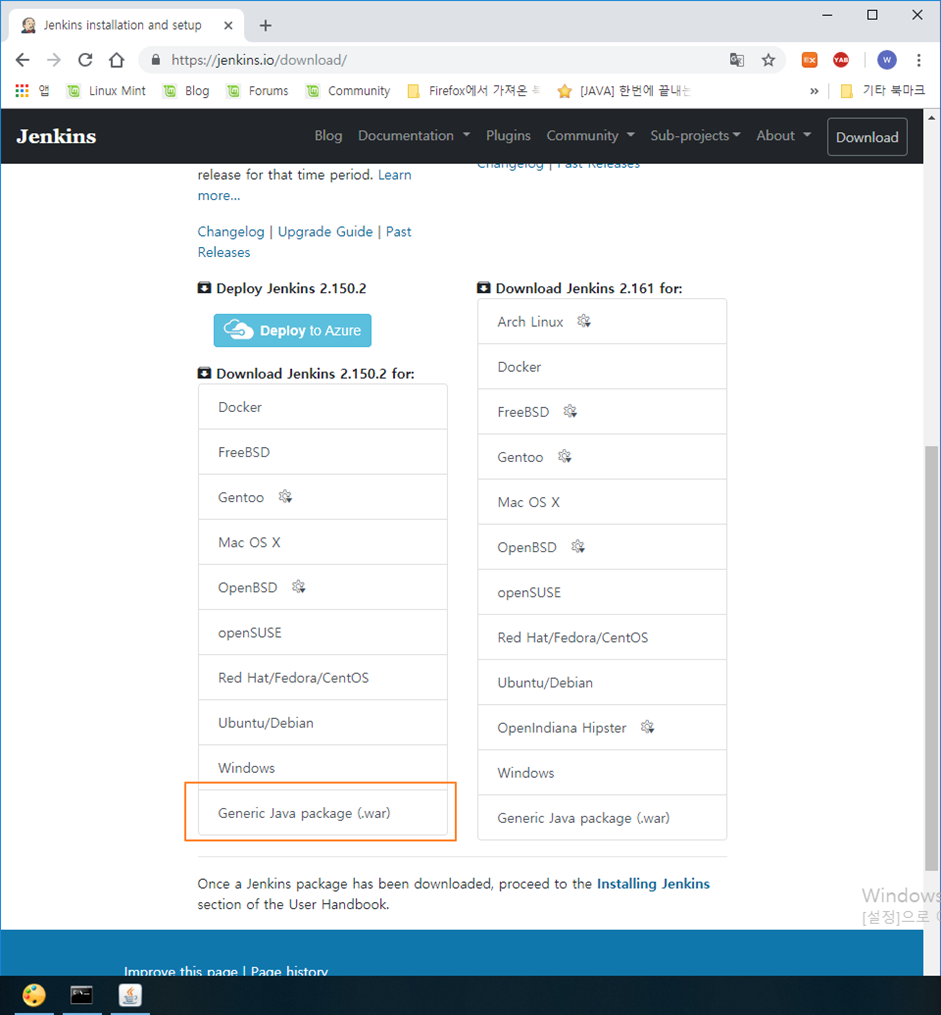Expand the Documentation dropdown menu
The image size is (941, 1015).
point(414,136)
